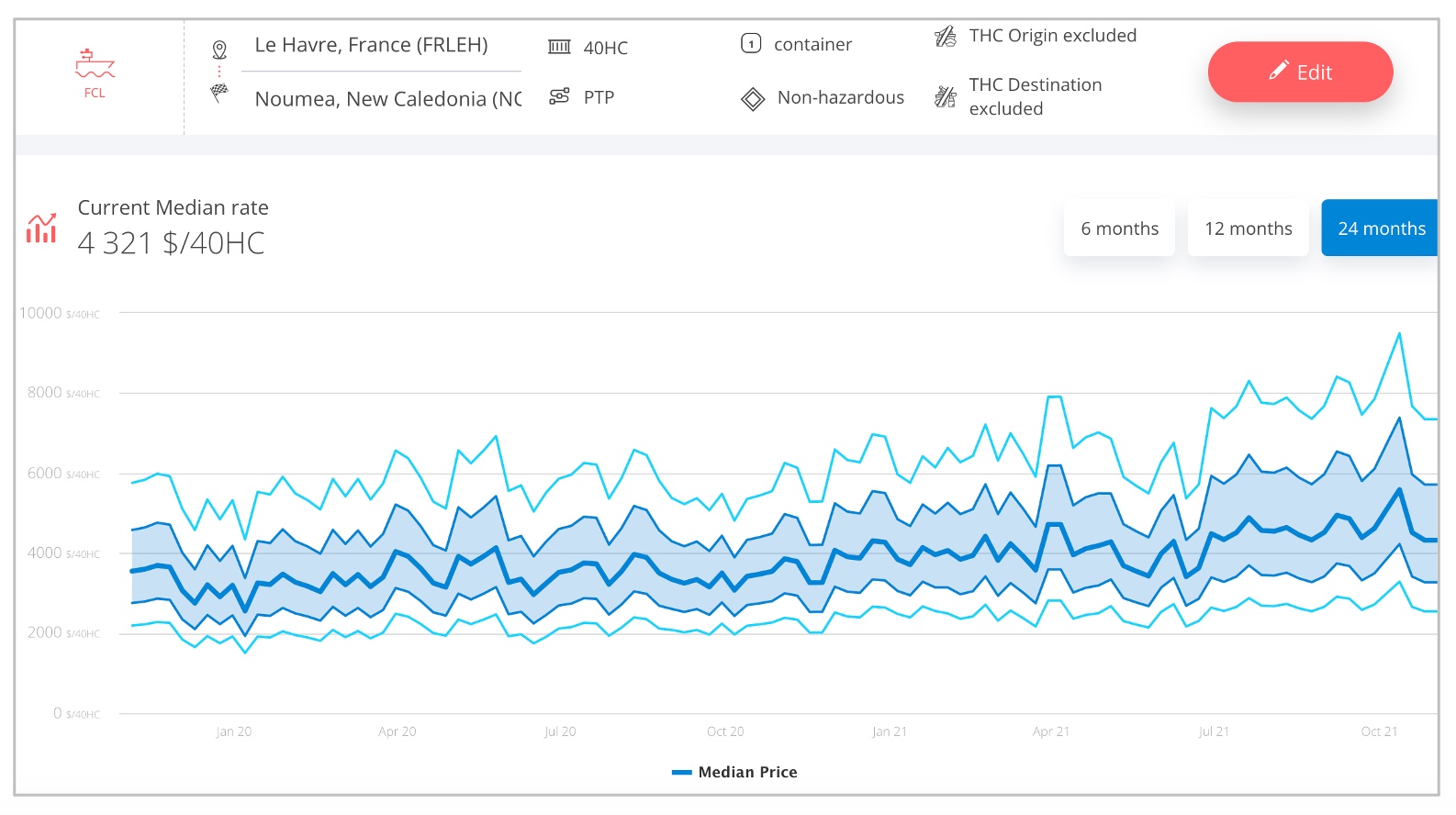The image size is (1456, 815).
Task: Click the container count icon
Action: coord(751,43)
